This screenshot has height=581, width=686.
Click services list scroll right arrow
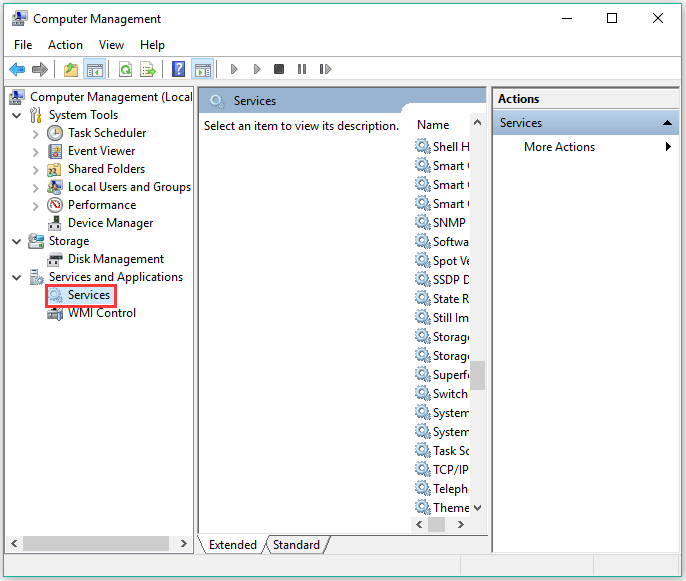click(461, 525)
